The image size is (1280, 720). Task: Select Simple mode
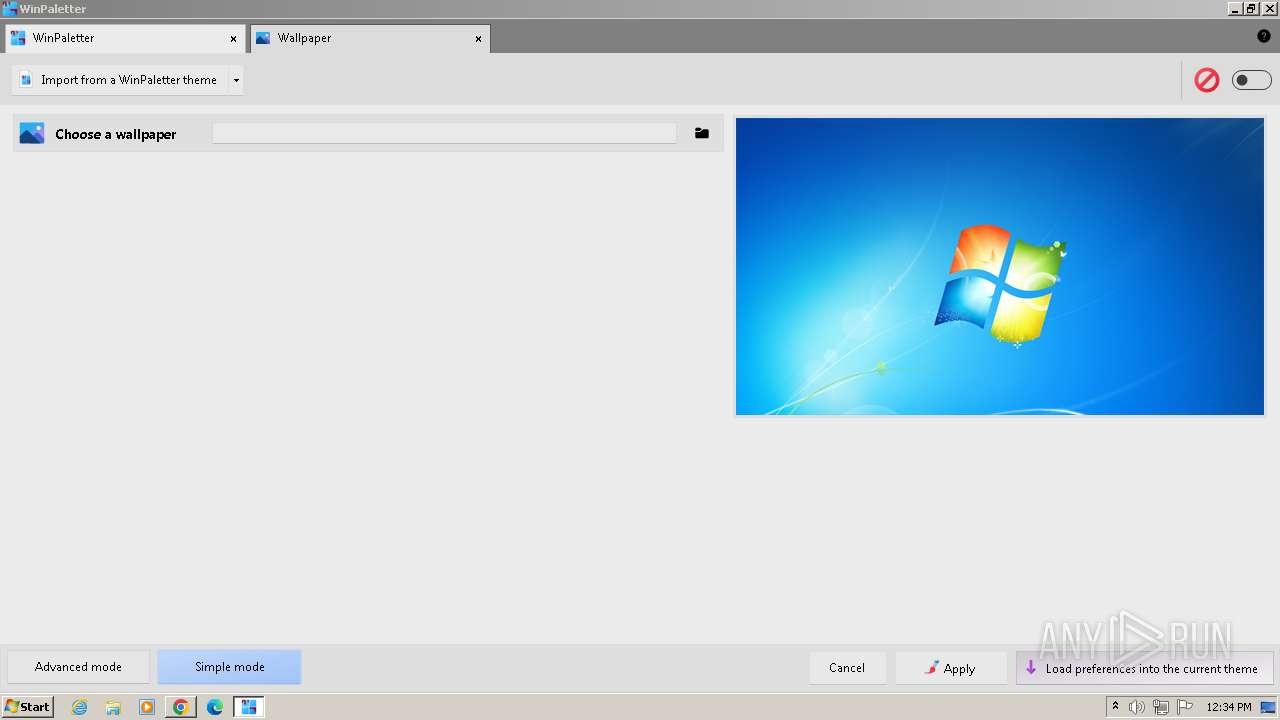229,667
